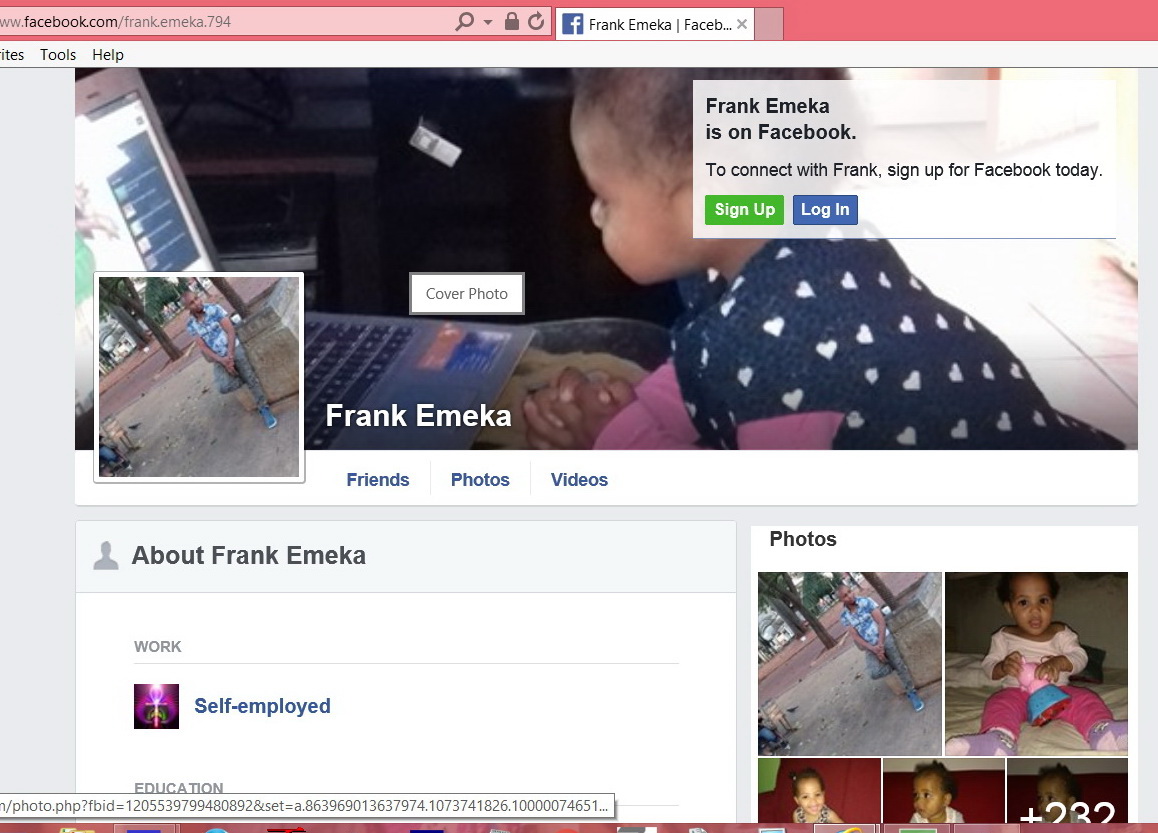
Task: Switch to the Videos tab
Action: point(579,480)
